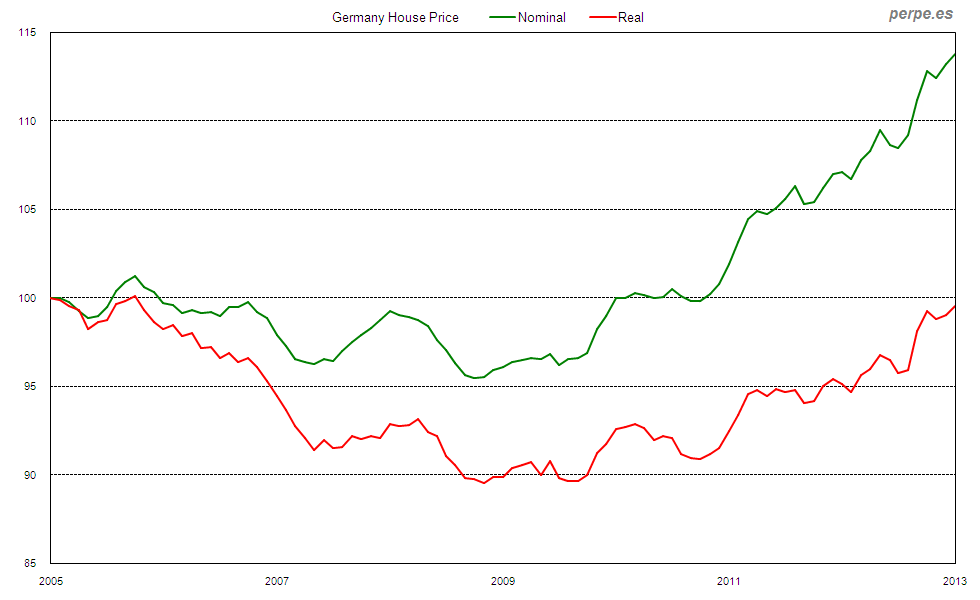
Task: Toggle the Real series legend label
Action: [630, 17]
